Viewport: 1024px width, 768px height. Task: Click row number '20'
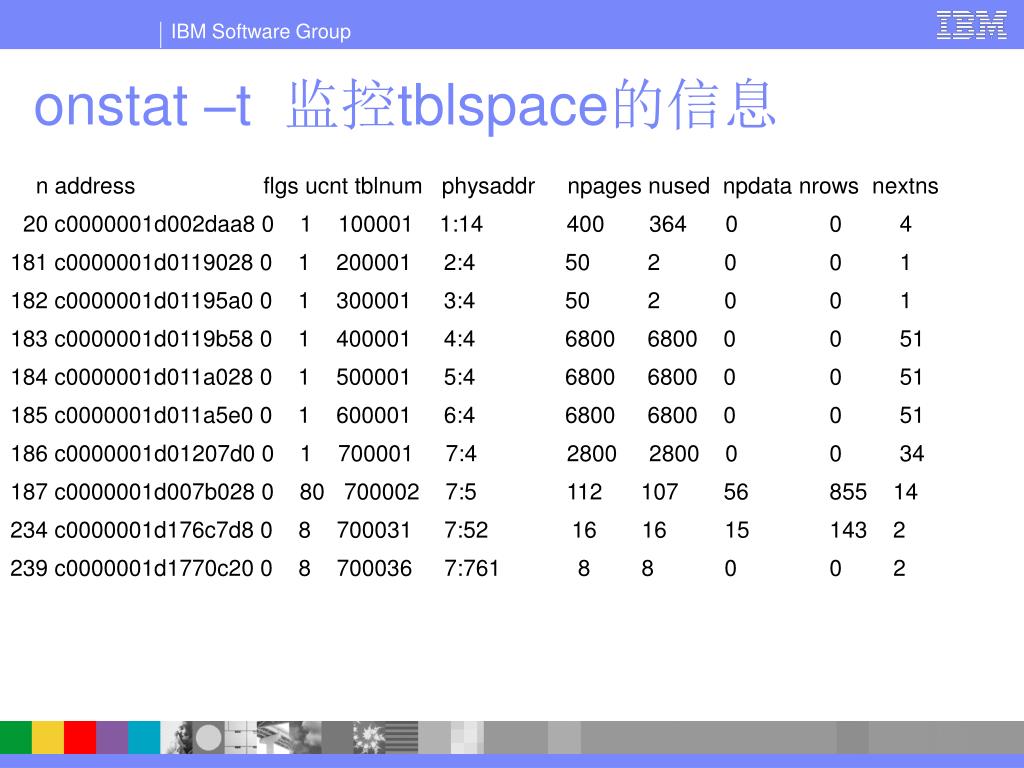[x=35, y=225]
